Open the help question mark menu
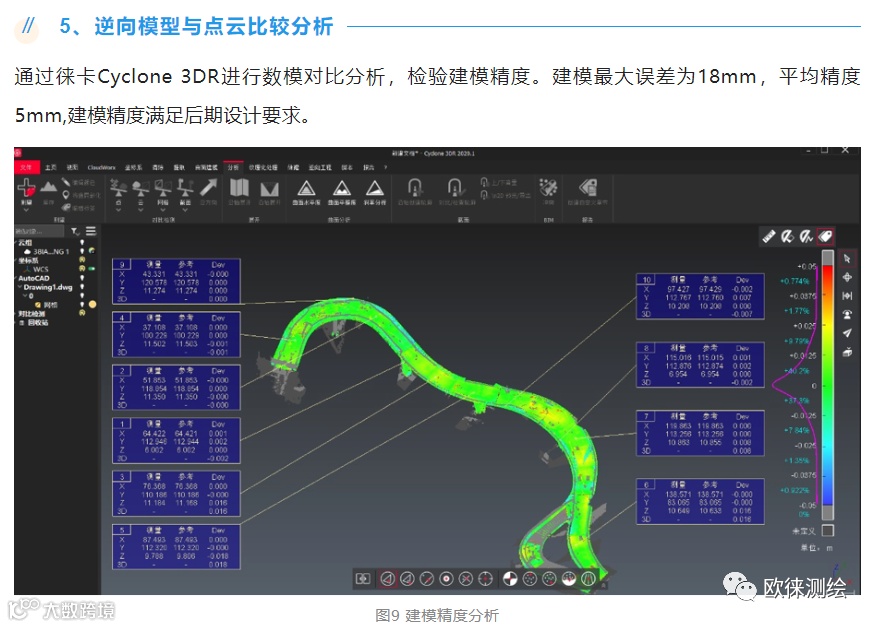876x627 pixels. [385, 167]
